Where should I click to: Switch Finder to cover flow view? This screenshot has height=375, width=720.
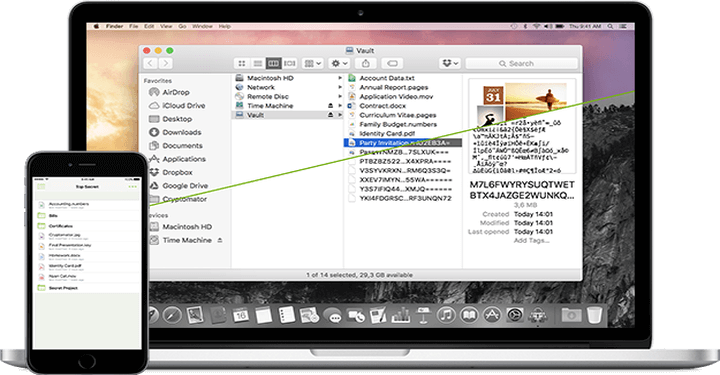290,63
